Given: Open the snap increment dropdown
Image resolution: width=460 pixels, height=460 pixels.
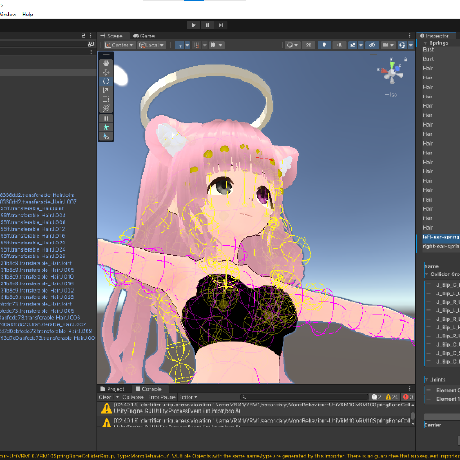Looking at the screenshot, I should (216, 45).
